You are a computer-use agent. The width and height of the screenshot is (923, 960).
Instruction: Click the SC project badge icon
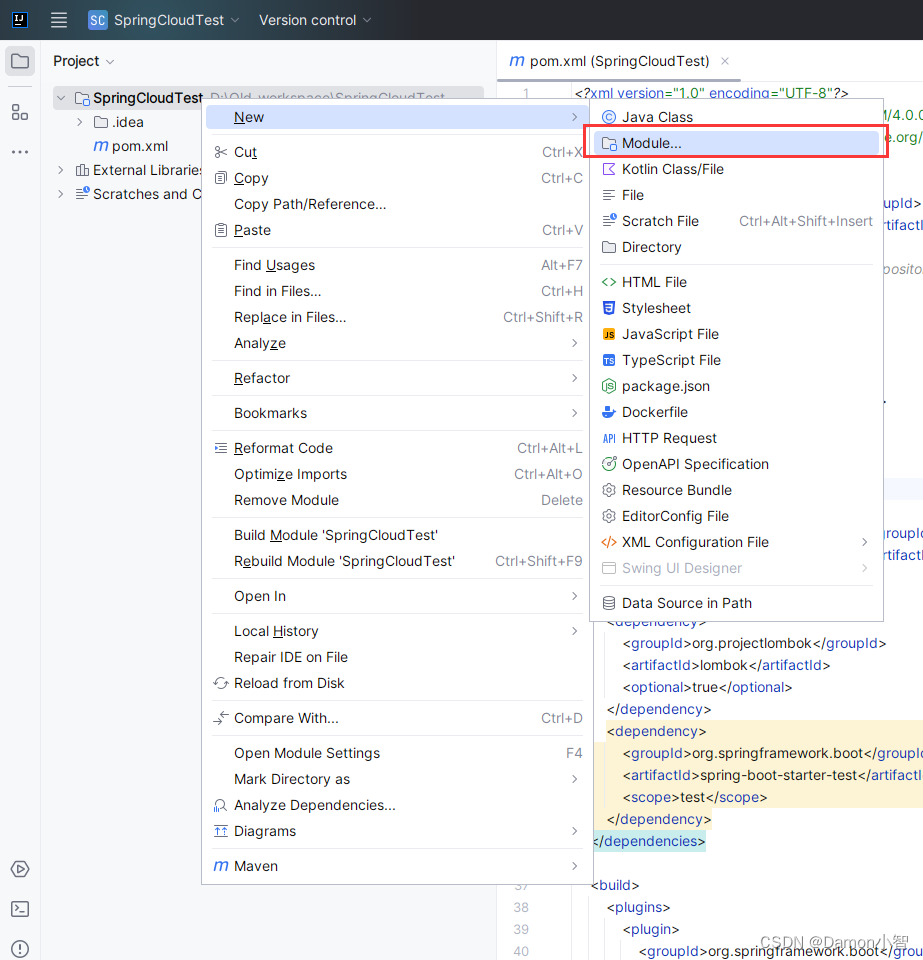tap(97, 20)
